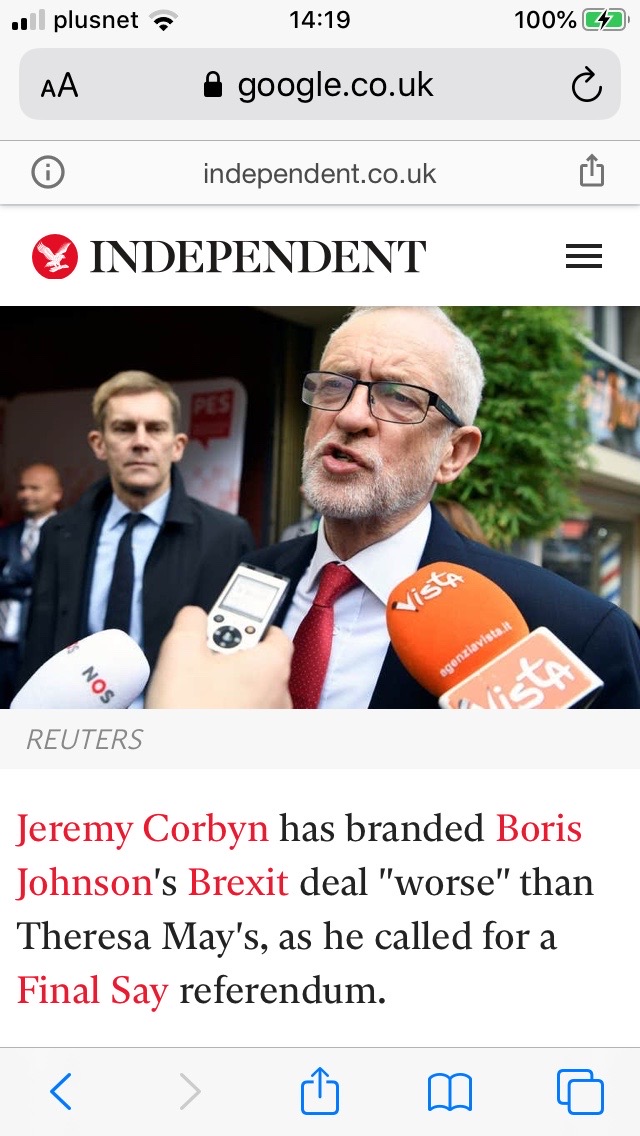Tap the independent.co.uk domain label
The height and width of the screenshot is (1136, 640).
[320, 174]
